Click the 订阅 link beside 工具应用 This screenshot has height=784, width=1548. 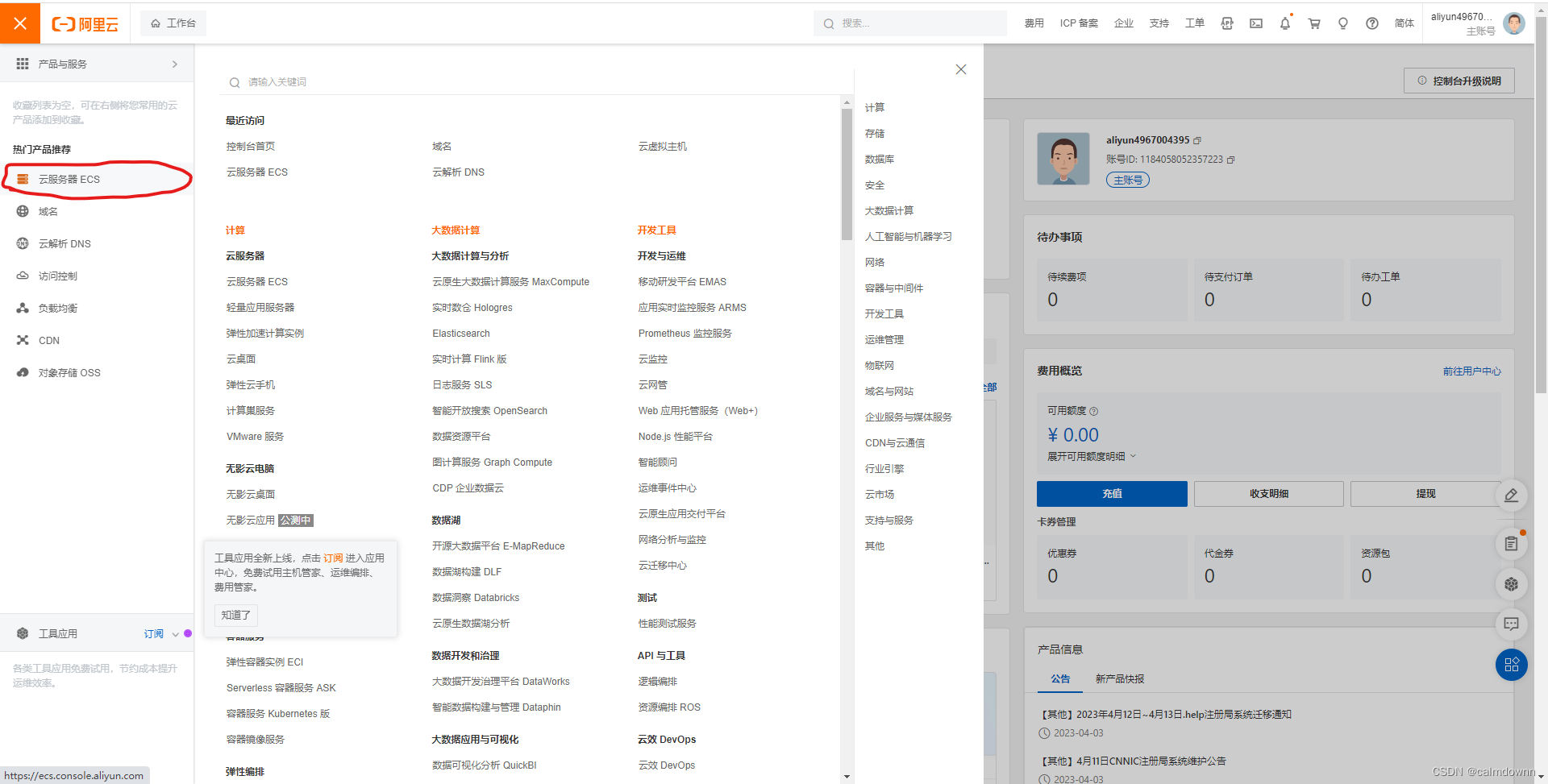coord(153,634)
